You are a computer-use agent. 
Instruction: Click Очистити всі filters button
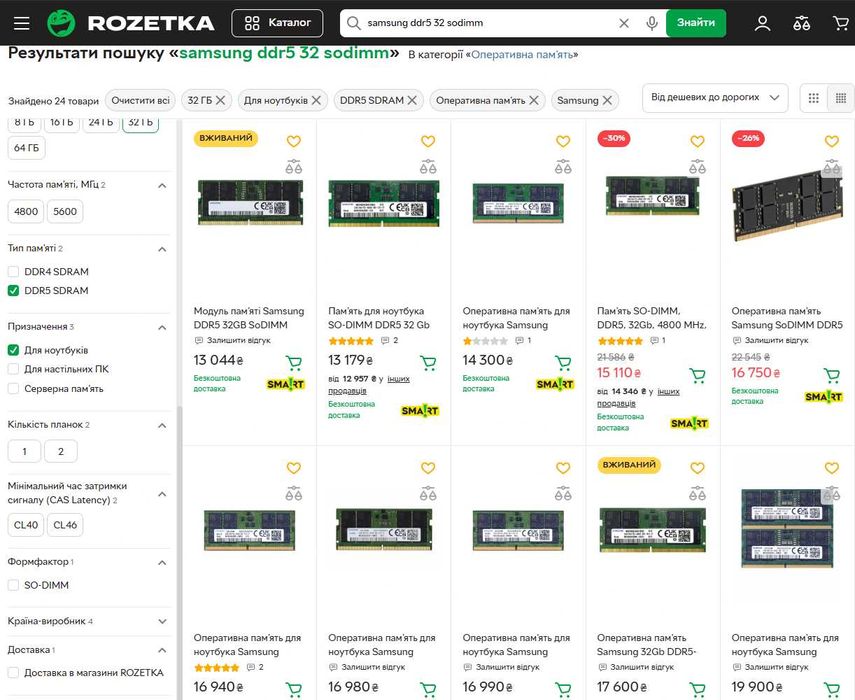140,100
